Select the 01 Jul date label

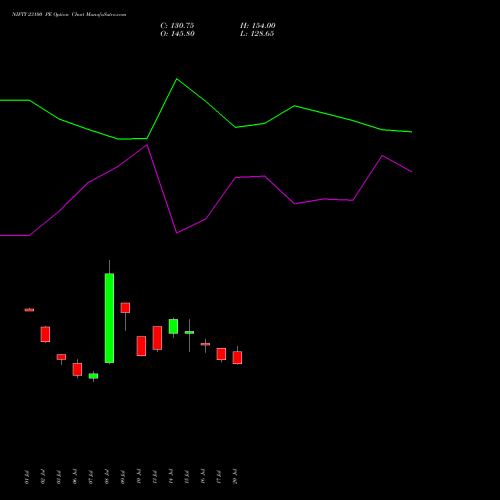pos(27,477)
